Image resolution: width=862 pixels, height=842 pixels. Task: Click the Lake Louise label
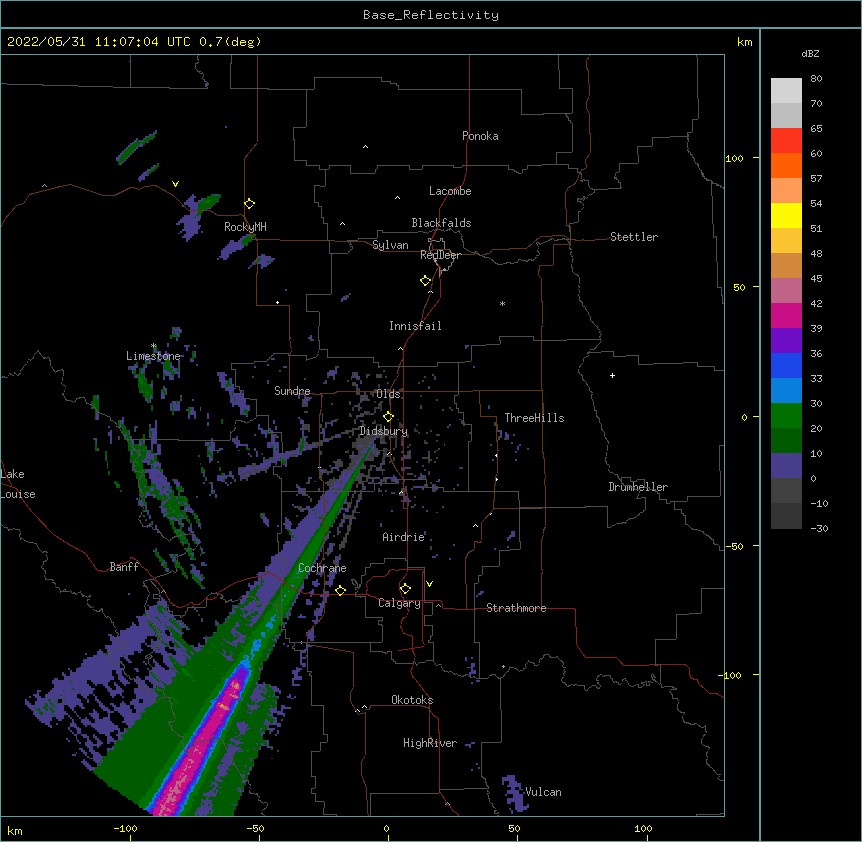18,484
